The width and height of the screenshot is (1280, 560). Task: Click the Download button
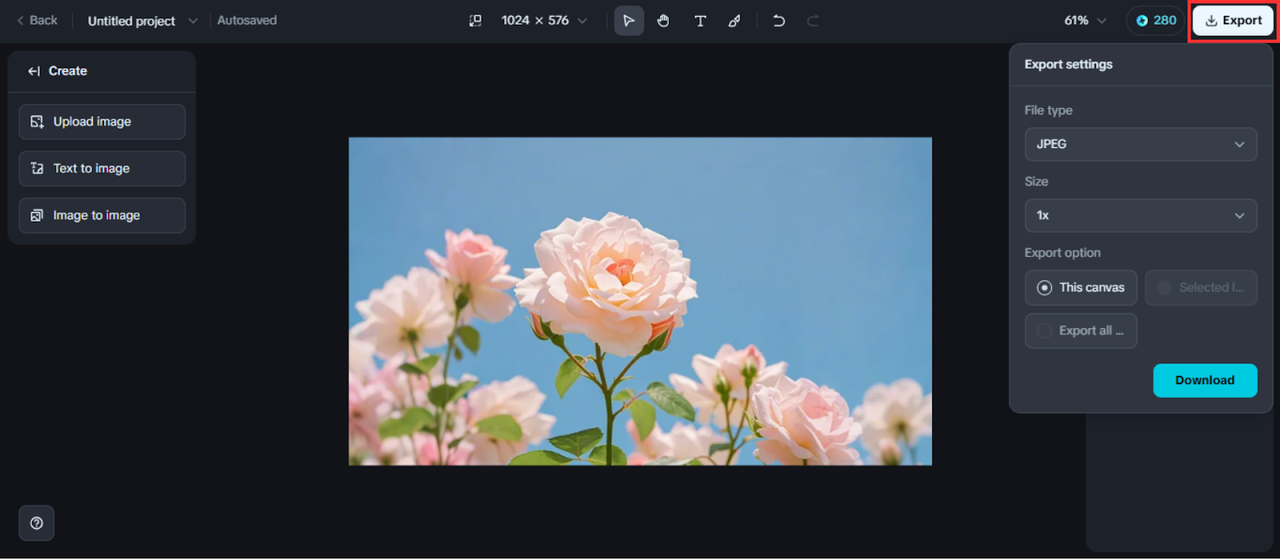tap(1205, 380)
